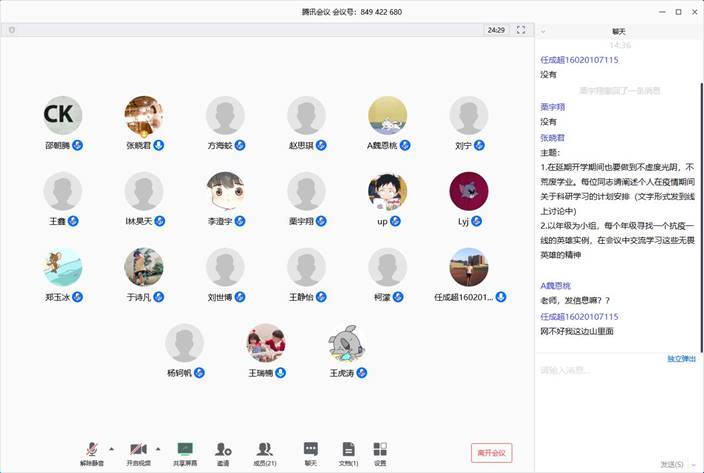This screenshot has width=704, height=473.
Task: Click the chat panel vertical scrollbar
Action: 699,150
